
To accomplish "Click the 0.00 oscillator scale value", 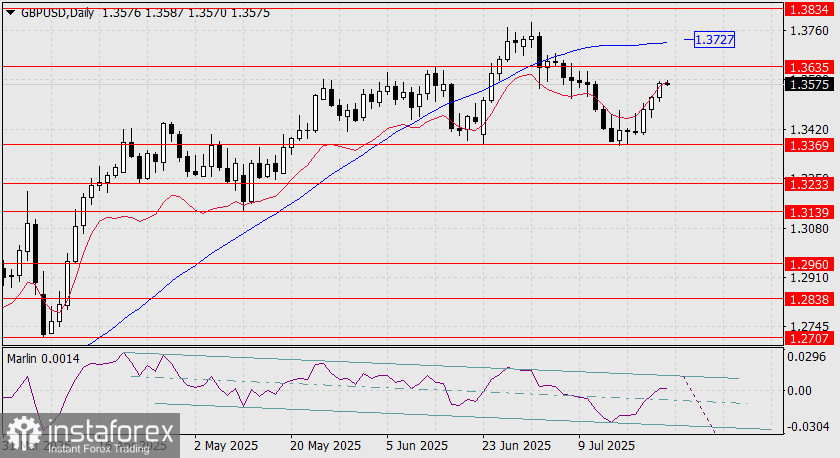I will click(x=800, y=391).
